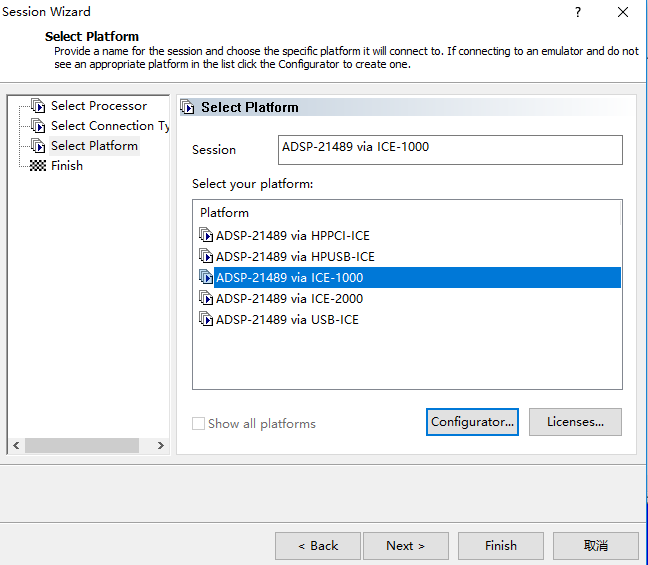
Task: Click icon beside ADSP-21489 via HPUSB-ICE
Action: [206, 256]
